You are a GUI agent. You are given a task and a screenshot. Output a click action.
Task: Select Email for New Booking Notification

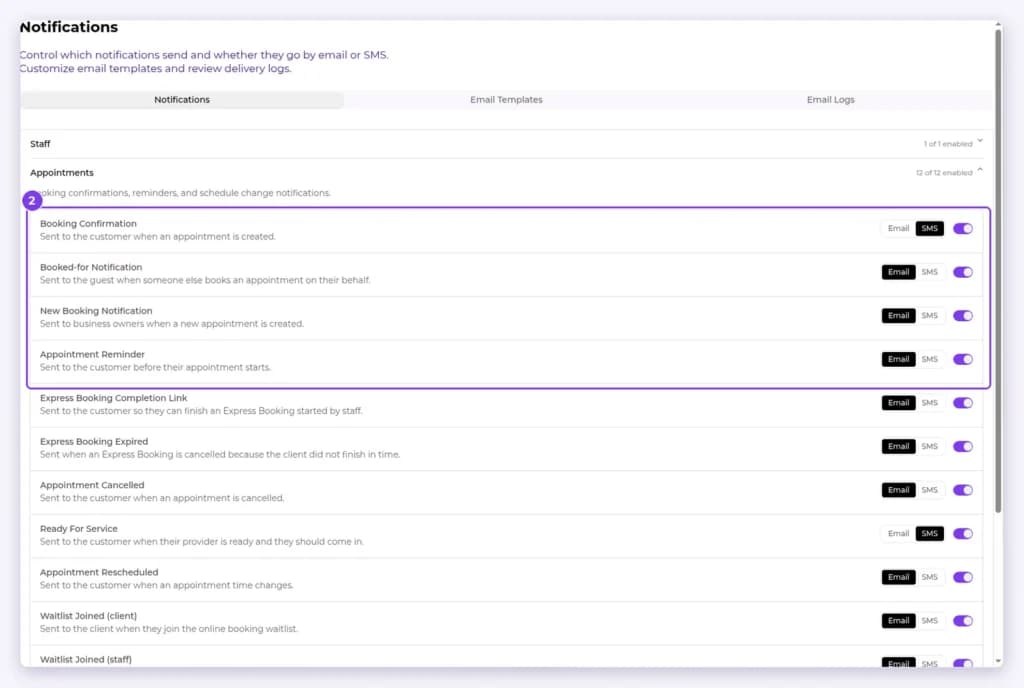pyautogui.click(x=898, y=316)
